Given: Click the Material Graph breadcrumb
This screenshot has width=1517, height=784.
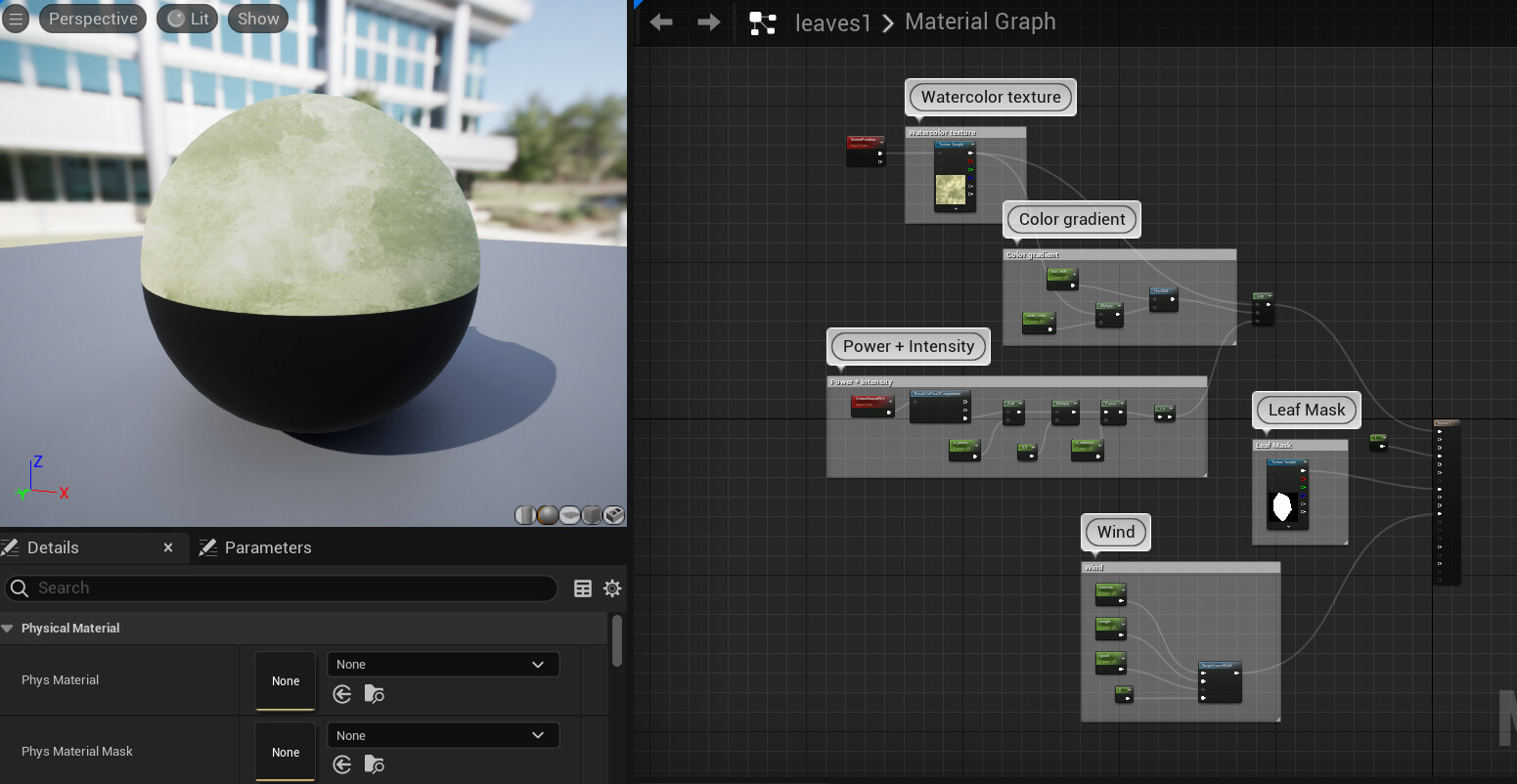Looking at the screenshot, I should (980, 22).
